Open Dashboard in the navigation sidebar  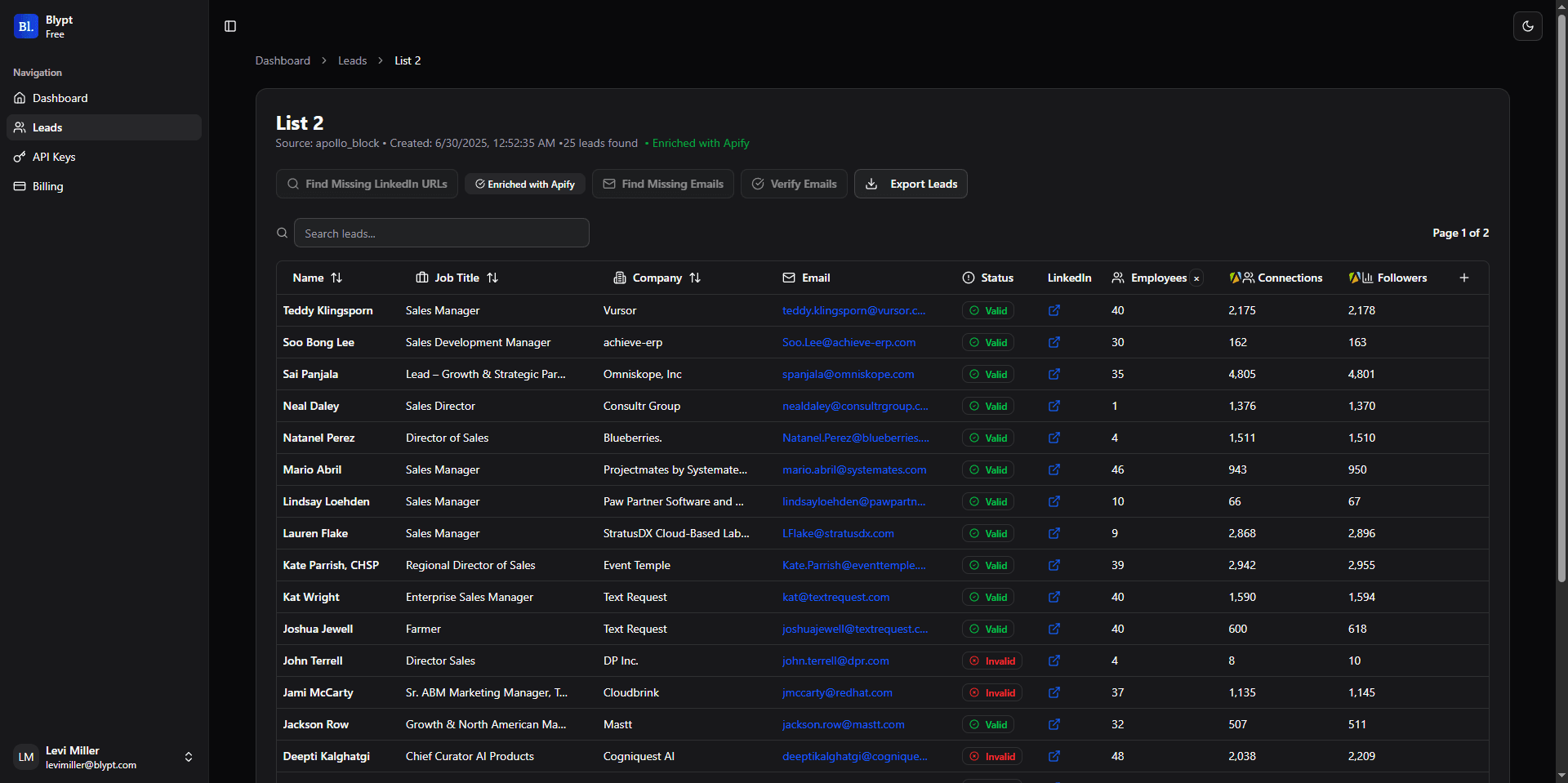pos(104,98)
